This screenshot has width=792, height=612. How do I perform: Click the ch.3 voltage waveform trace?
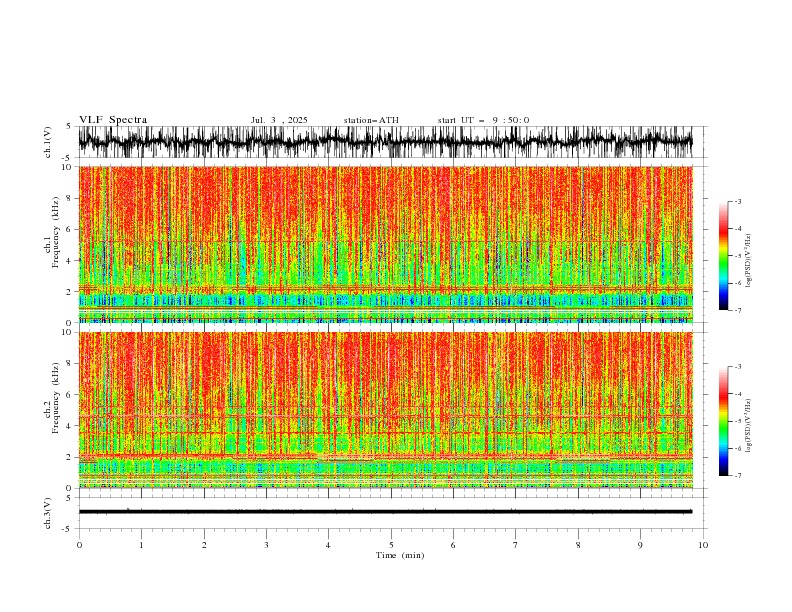click(385, 512)
